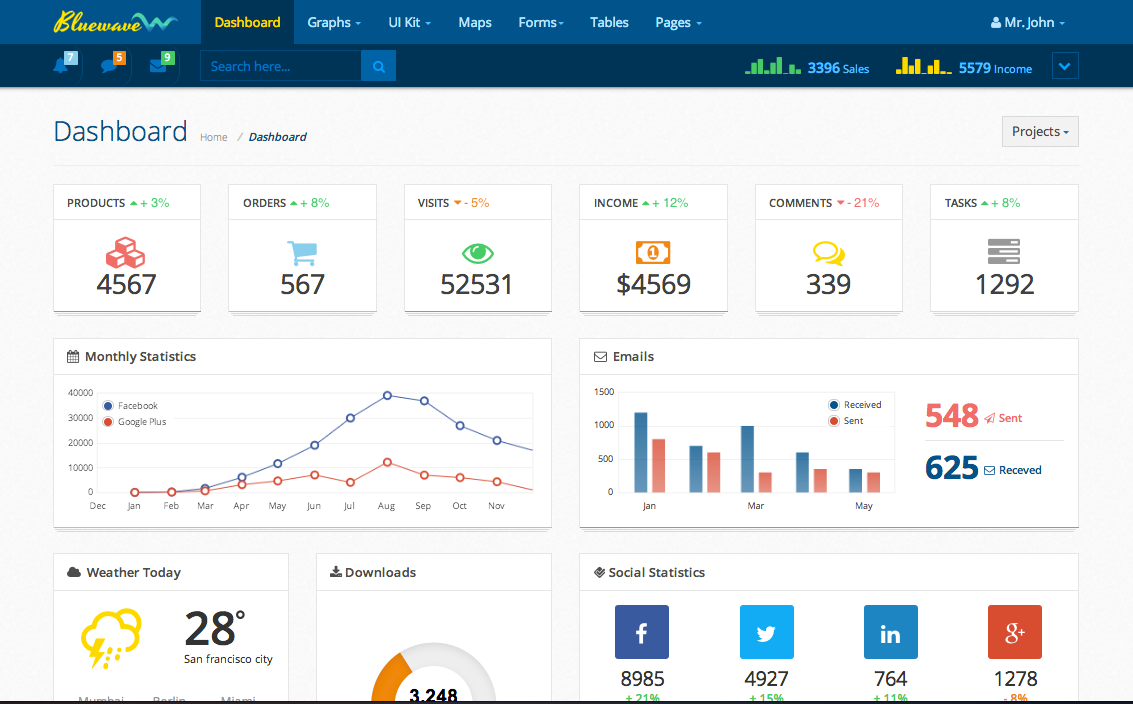Expand the chevron-down stats toggle button
This screenshot has height=704, width=1133.
(x=1065, y=67)
